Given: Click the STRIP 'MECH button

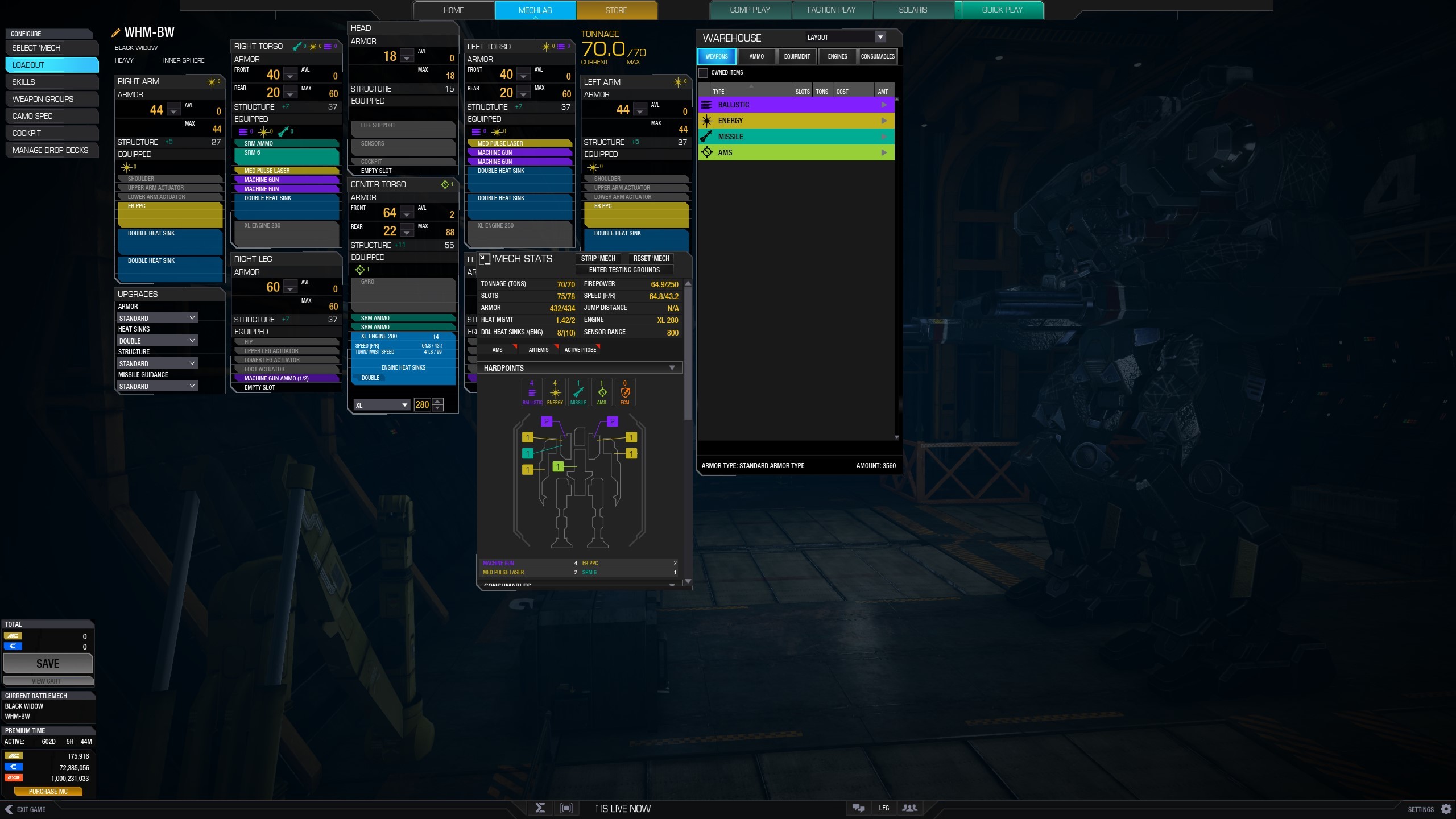Looking at the screenshot, I should point(597,258).
